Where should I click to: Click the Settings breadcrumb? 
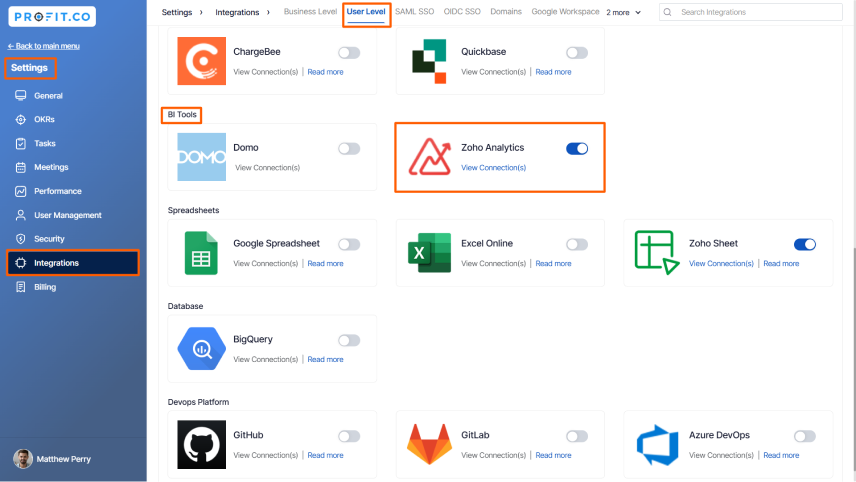[177, 12]
